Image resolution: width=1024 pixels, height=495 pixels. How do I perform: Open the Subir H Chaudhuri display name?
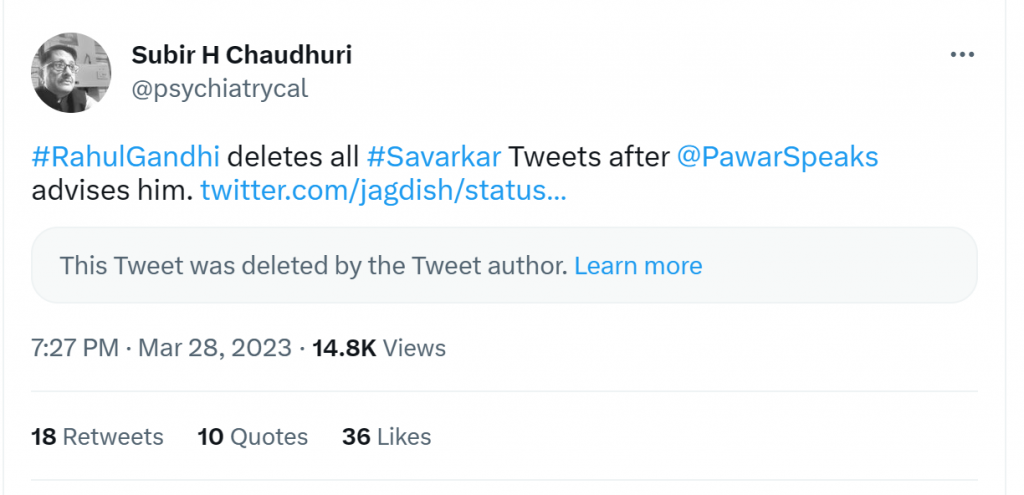pyautogui.click(x=242, y=56)
